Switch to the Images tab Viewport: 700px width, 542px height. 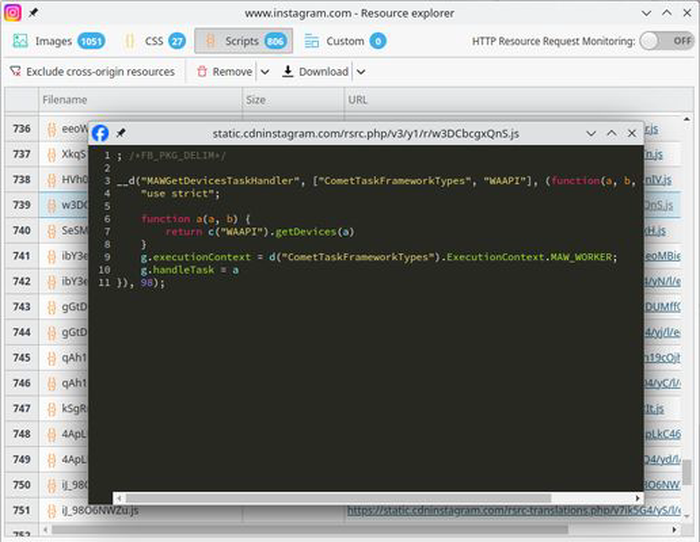point(58,41)
